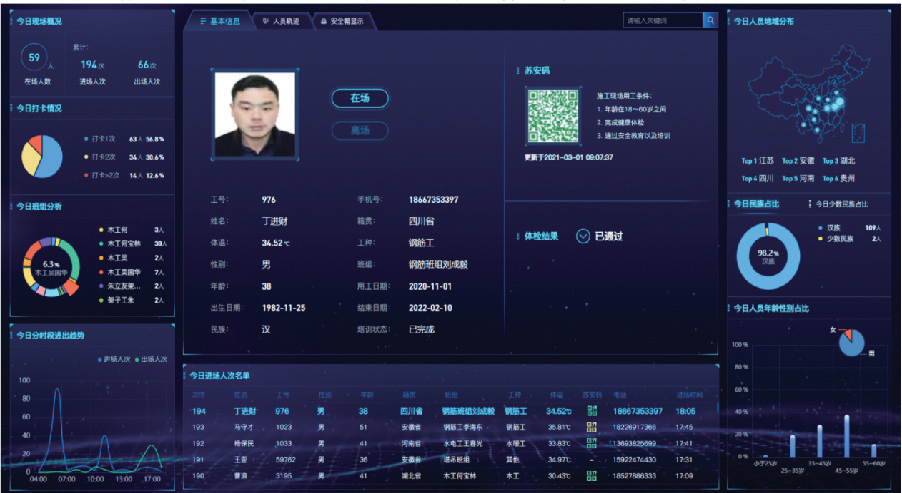Screen dimensions: 902x493
Task: Click the 59 on-site headcount circle
Action: pyautogui.click(x=33, y=59)
